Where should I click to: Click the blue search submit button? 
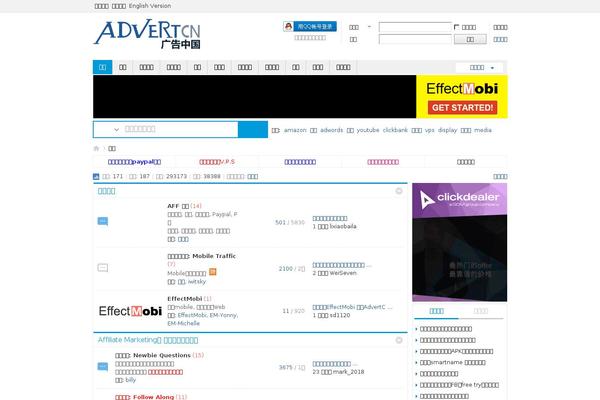click(253, 129)
